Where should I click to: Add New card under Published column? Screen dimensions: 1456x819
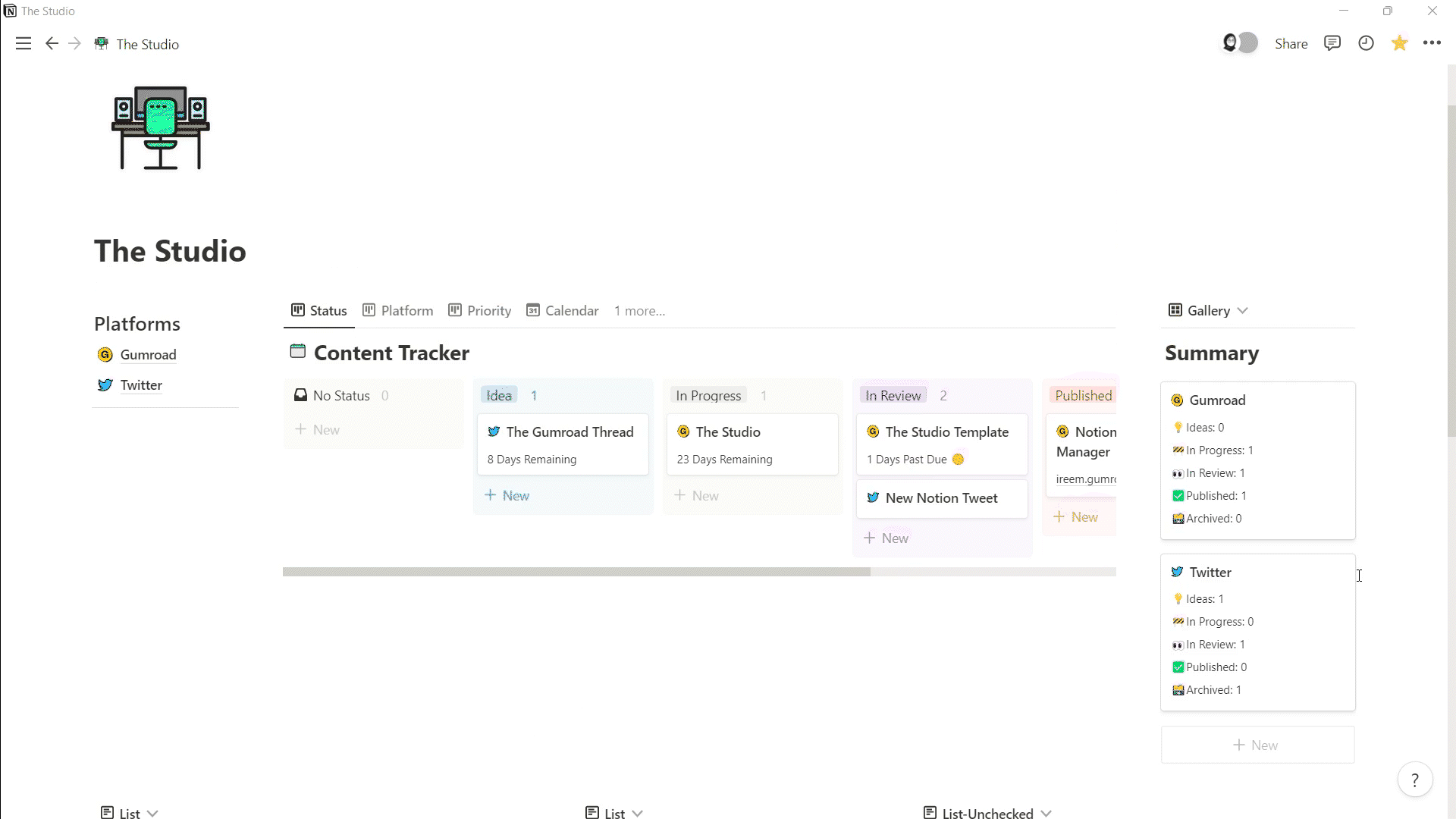pos(1076,517)
